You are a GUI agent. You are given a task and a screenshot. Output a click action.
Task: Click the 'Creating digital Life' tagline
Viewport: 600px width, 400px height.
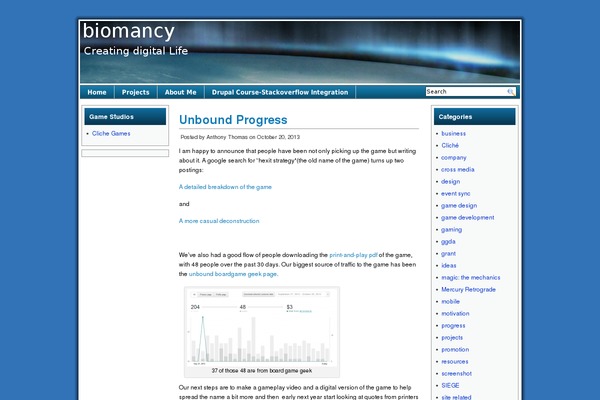tap(136, 51)
